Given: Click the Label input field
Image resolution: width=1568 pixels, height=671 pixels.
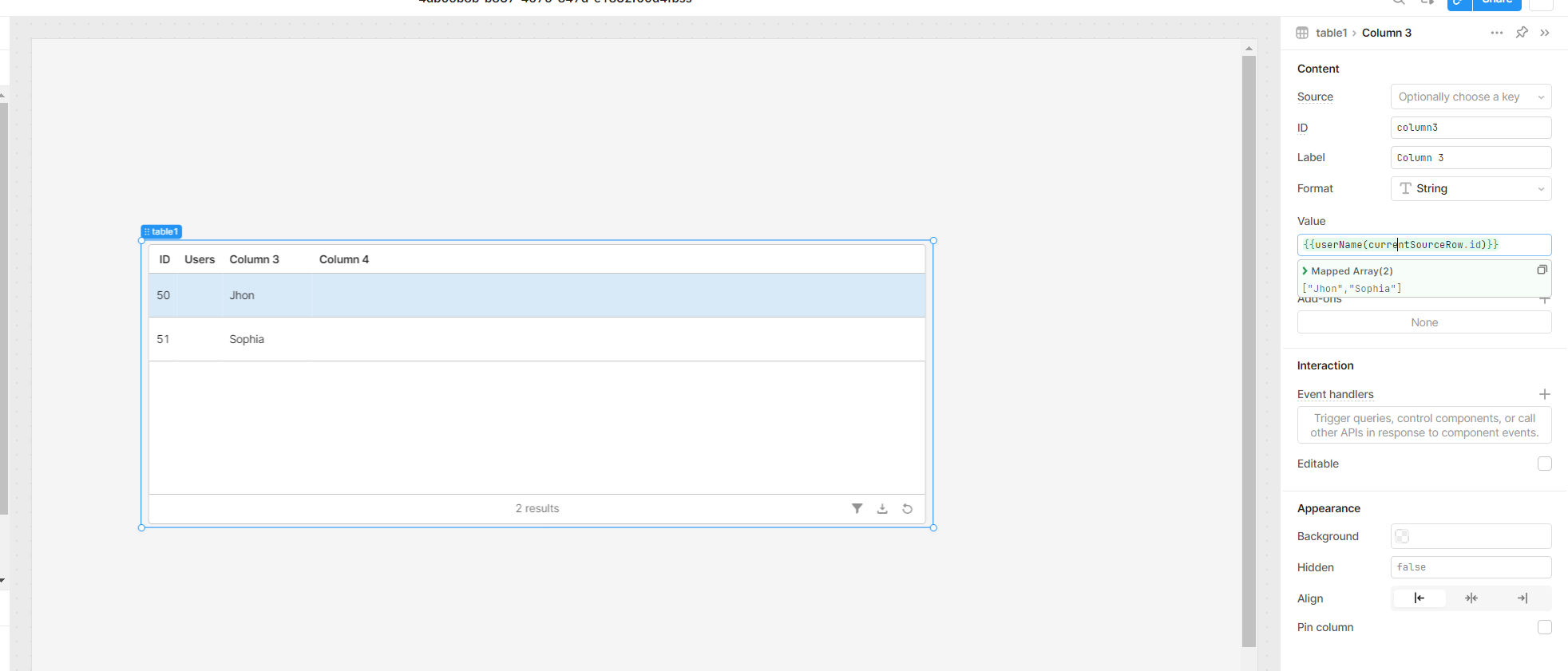Looking at the screenshot, I should click(1470, 158).
